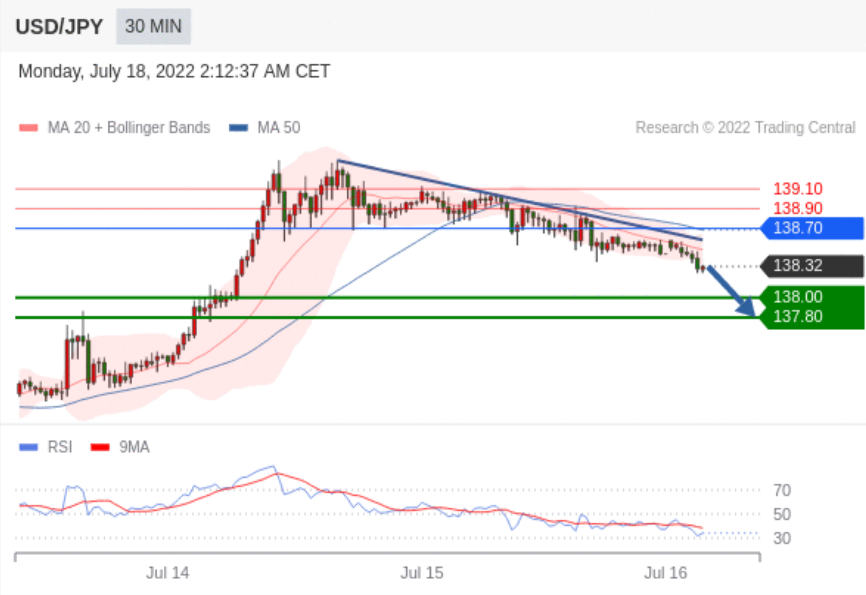Click the MA 50 legend label
This screenshot has width=866, height=595.
point(279,128)
